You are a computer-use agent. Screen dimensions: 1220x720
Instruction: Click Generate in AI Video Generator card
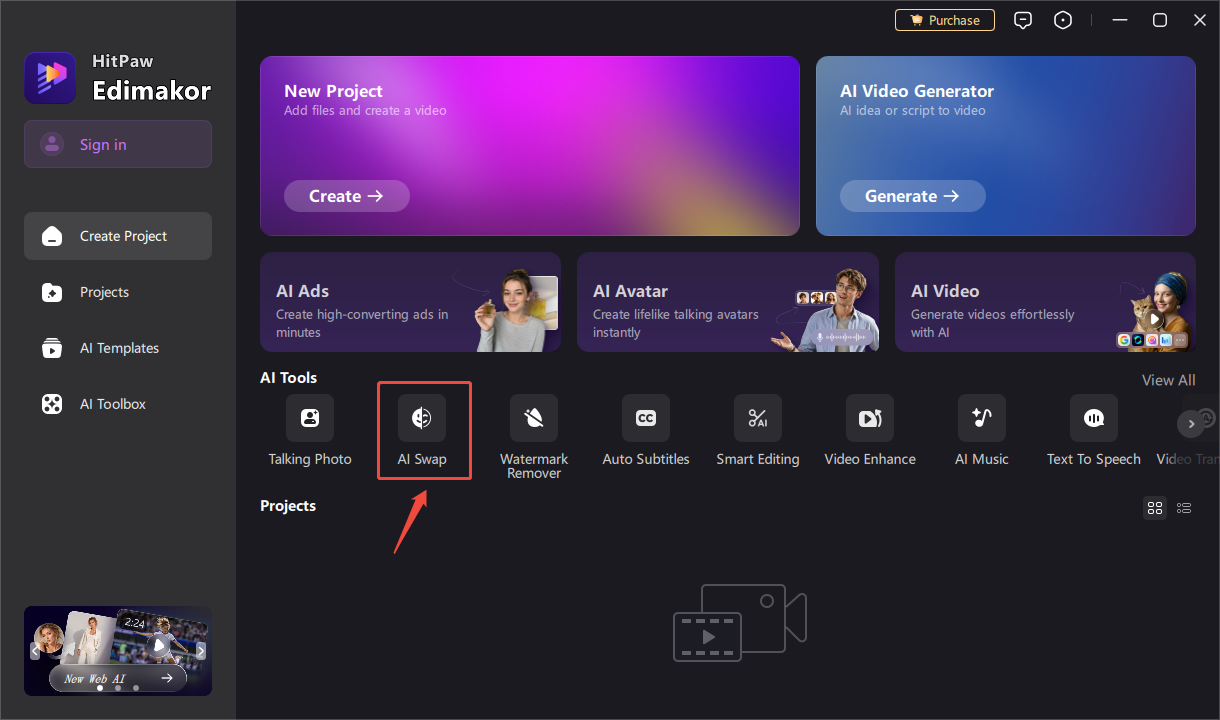point(912,196)
